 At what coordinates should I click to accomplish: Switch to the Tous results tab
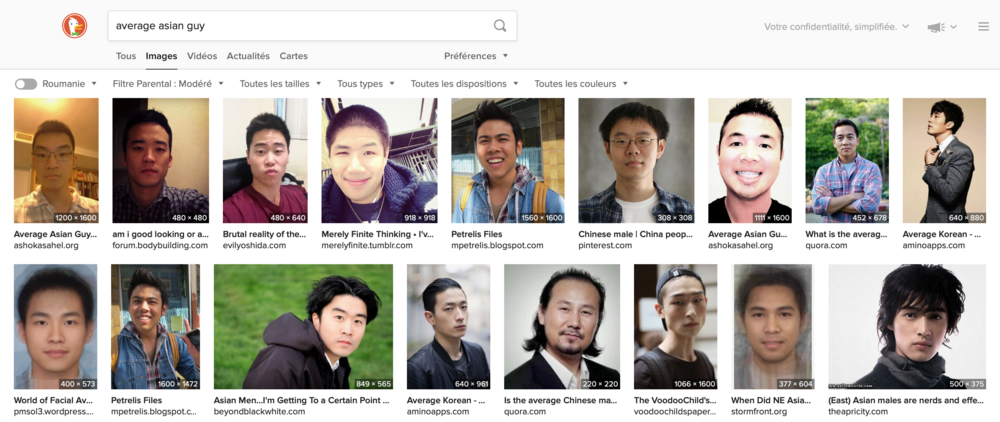click(126, 56)
